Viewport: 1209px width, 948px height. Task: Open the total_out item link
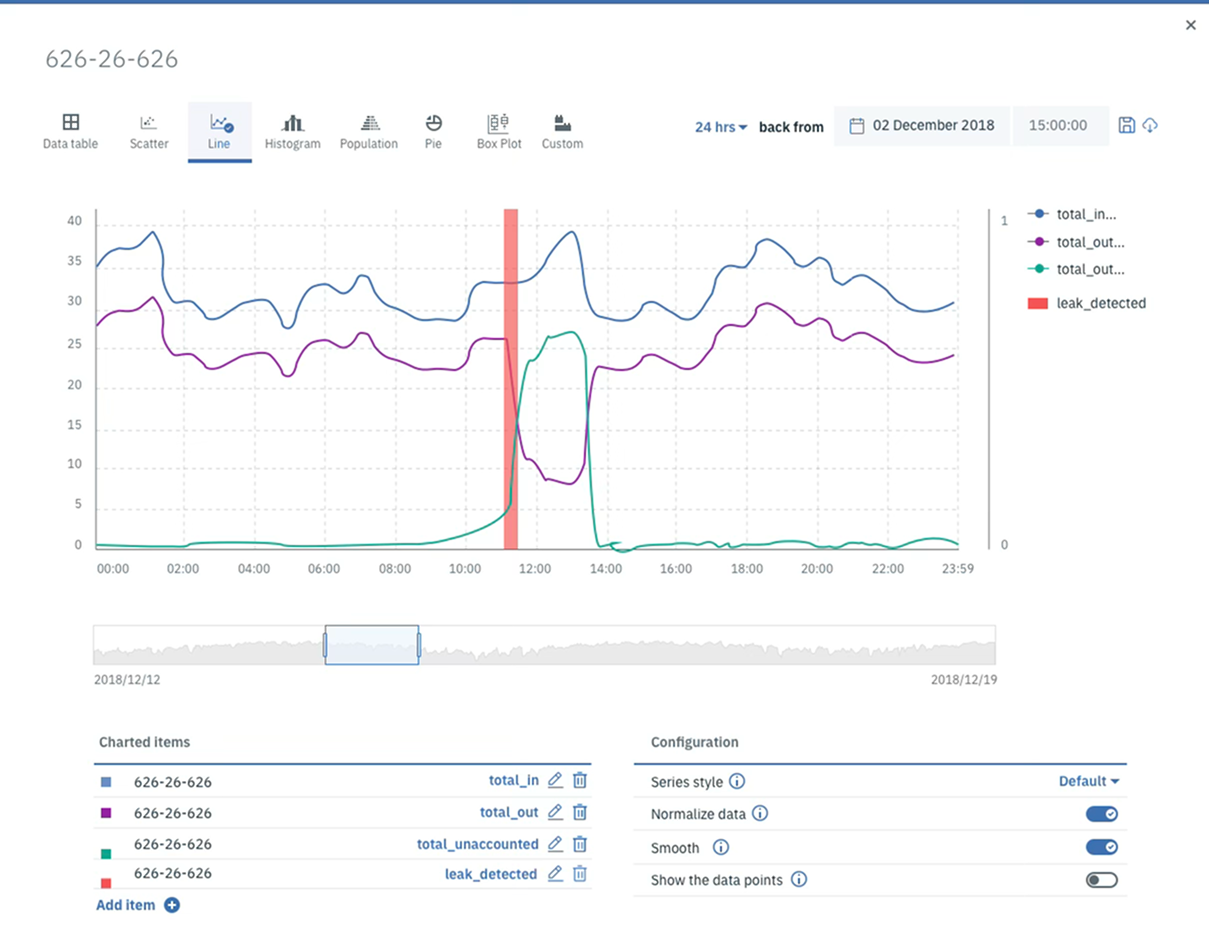tap(508, 813)
